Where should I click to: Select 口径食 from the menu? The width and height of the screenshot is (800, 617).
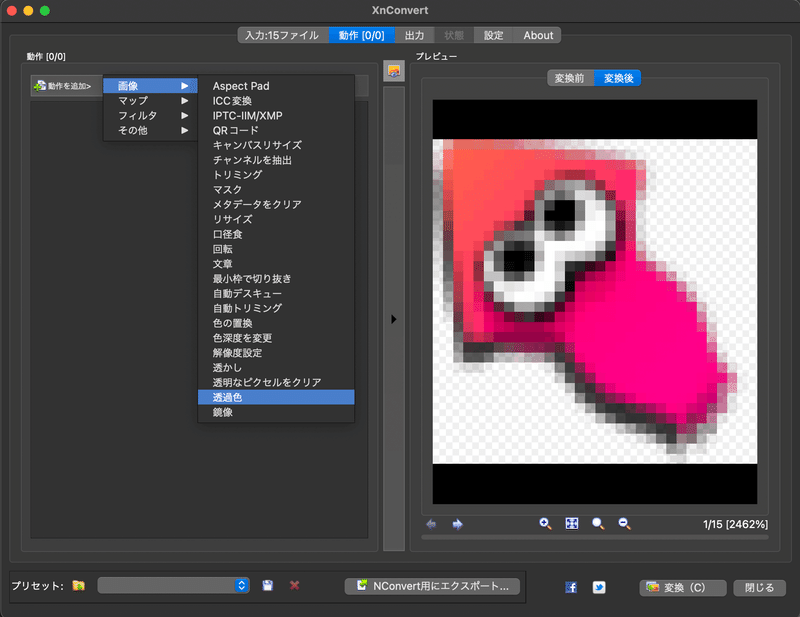(x=276, y=234)
